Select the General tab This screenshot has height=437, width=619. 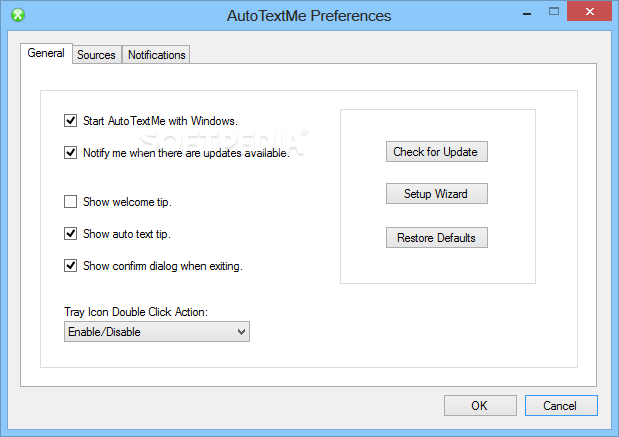[46, 53]
